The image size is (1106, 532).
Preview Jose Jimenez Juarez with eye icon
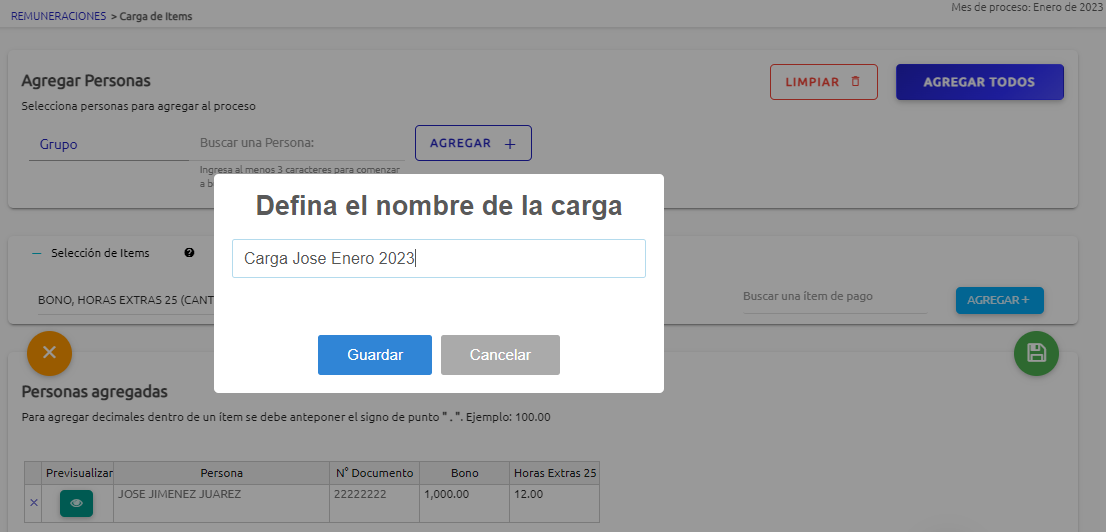pyautogui.click(x=76, y=503)
